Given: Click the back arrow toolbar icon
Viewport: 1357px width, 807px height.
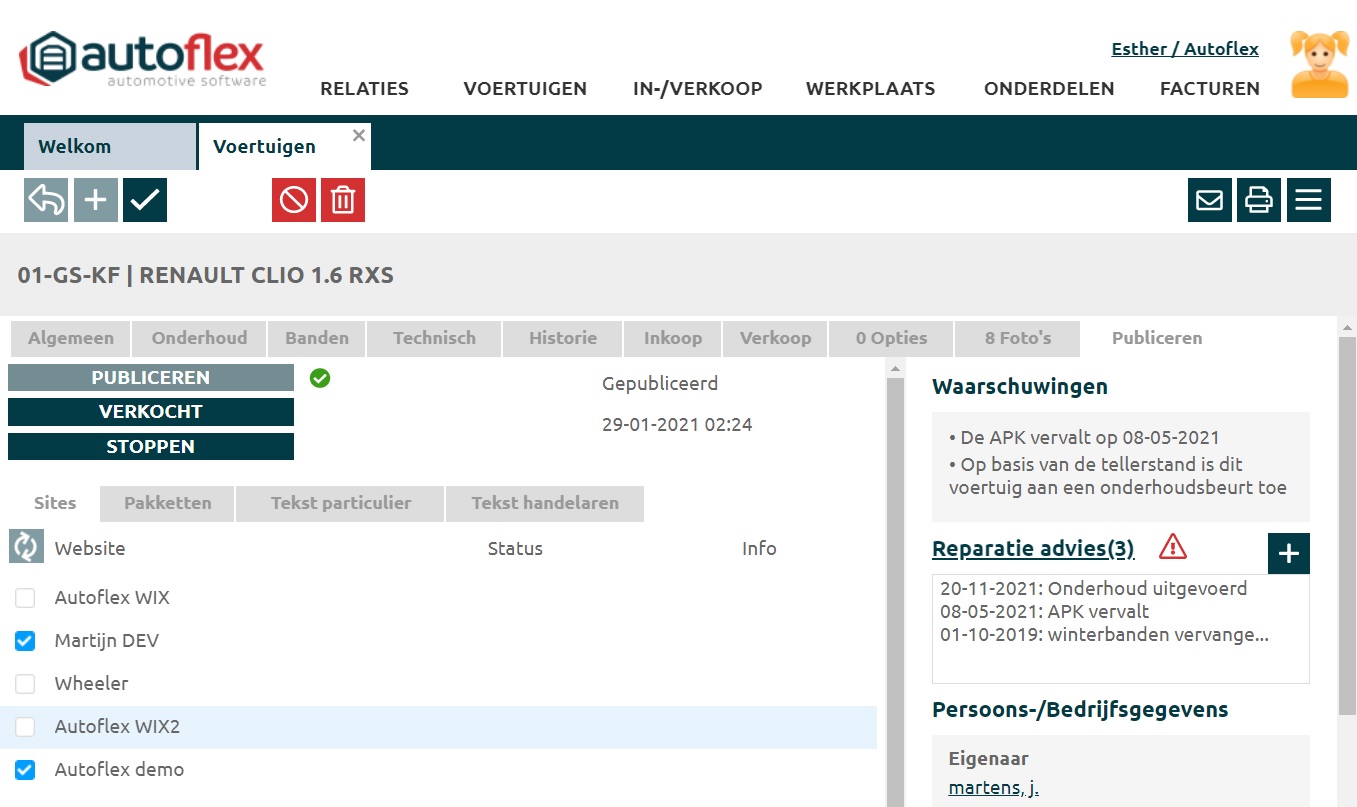Looking at the screenshot, I should point(46,200).
